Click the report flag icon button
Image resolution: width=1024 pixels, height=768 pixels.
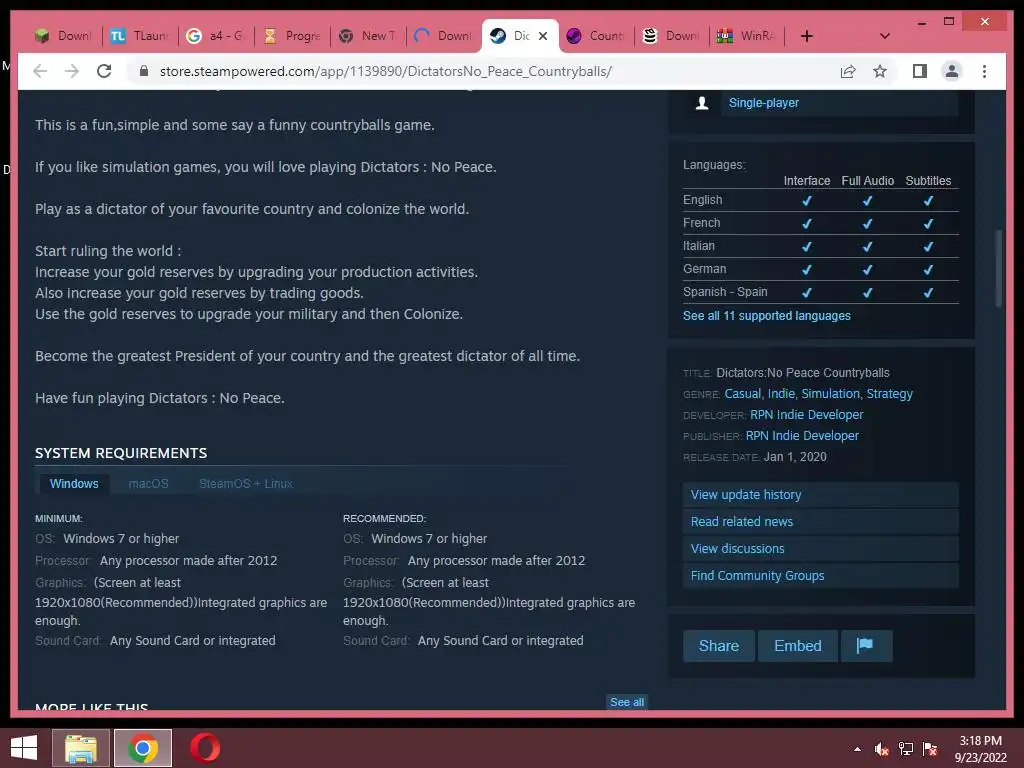(866, 646)
